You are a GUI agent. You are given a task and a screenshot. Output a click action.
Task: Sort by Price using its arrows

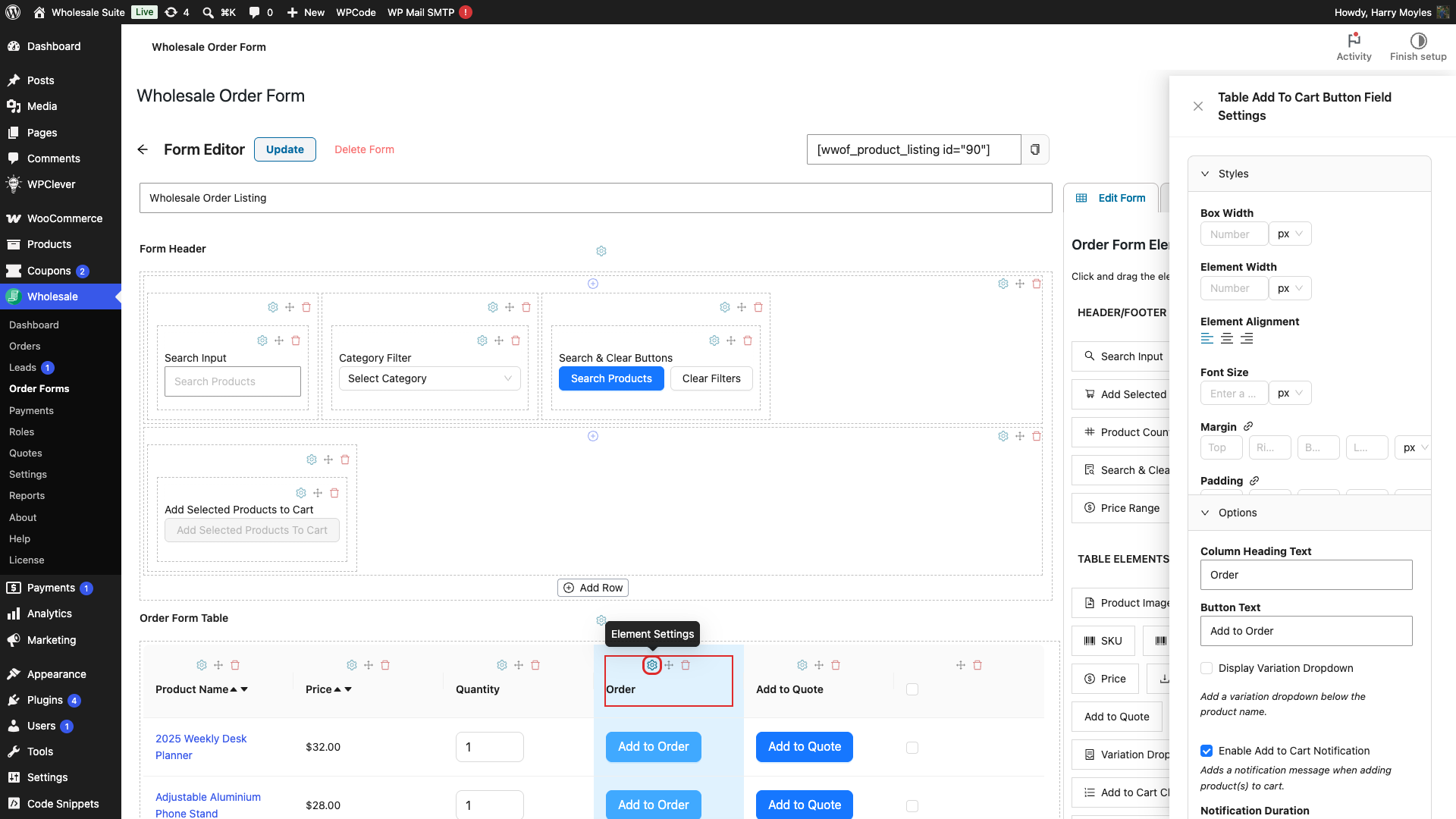click(x=343, y=689)
